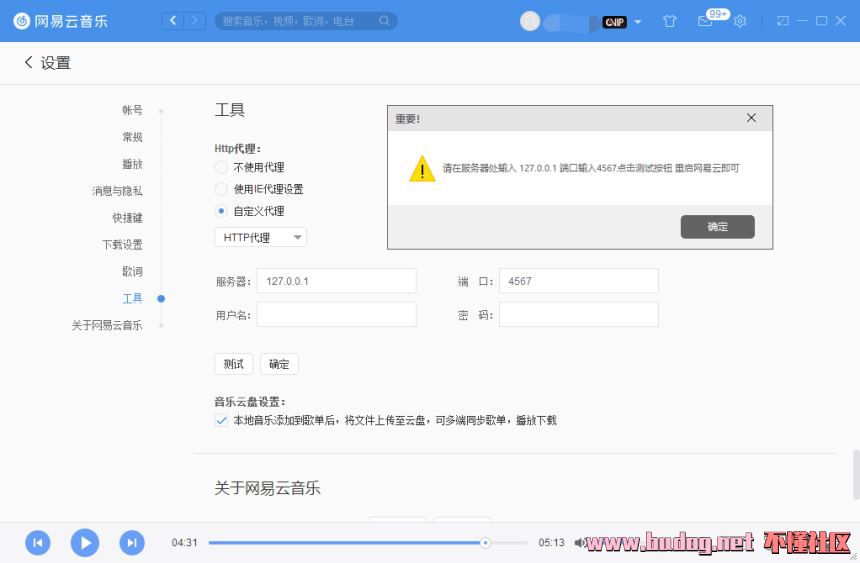
Task: Jump to 消息与隐私 settings section
Action: (x=117, y=191)
